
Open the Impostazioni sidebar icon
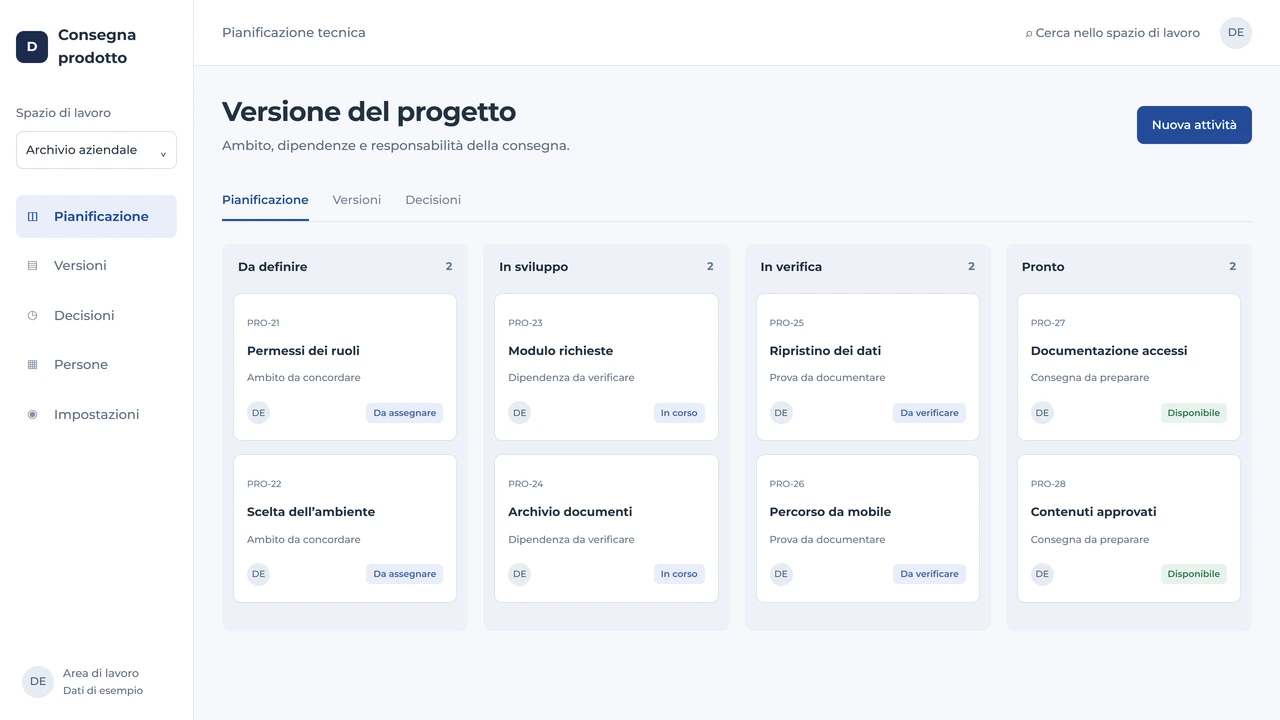[x=32, y=414]
